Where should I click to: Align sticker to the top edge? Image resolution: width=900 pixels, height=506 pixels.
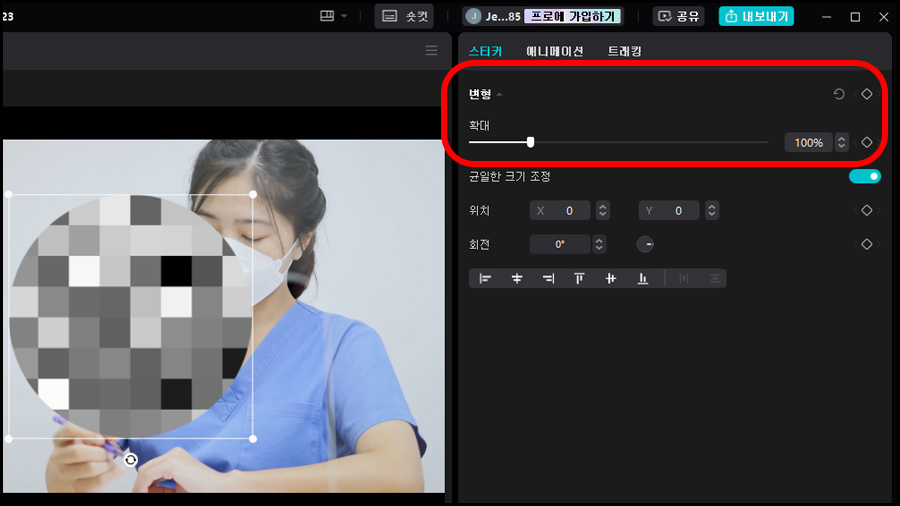[579, 279]
